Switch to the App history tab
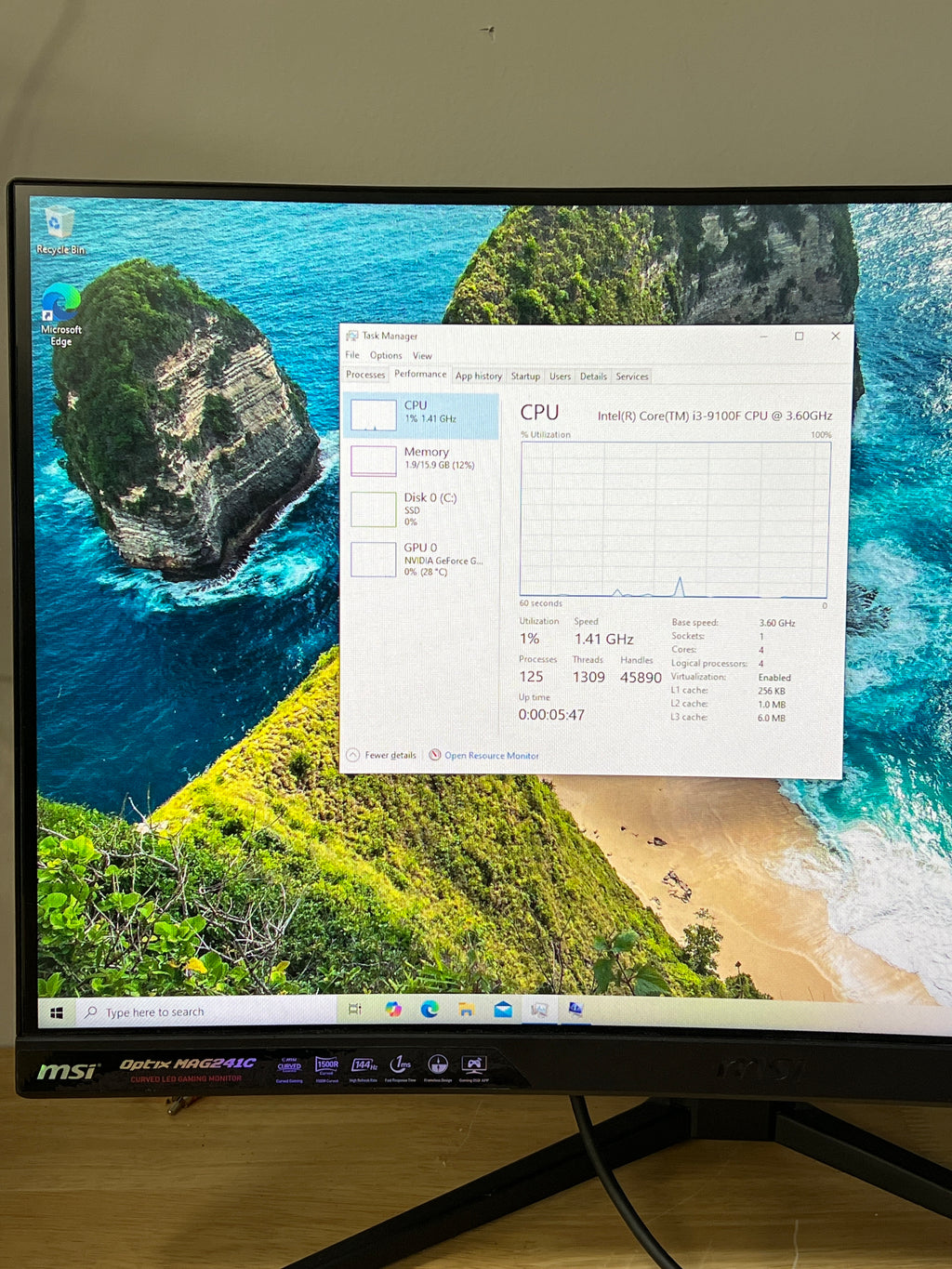The image size is (952, 1269). point(479,376)
